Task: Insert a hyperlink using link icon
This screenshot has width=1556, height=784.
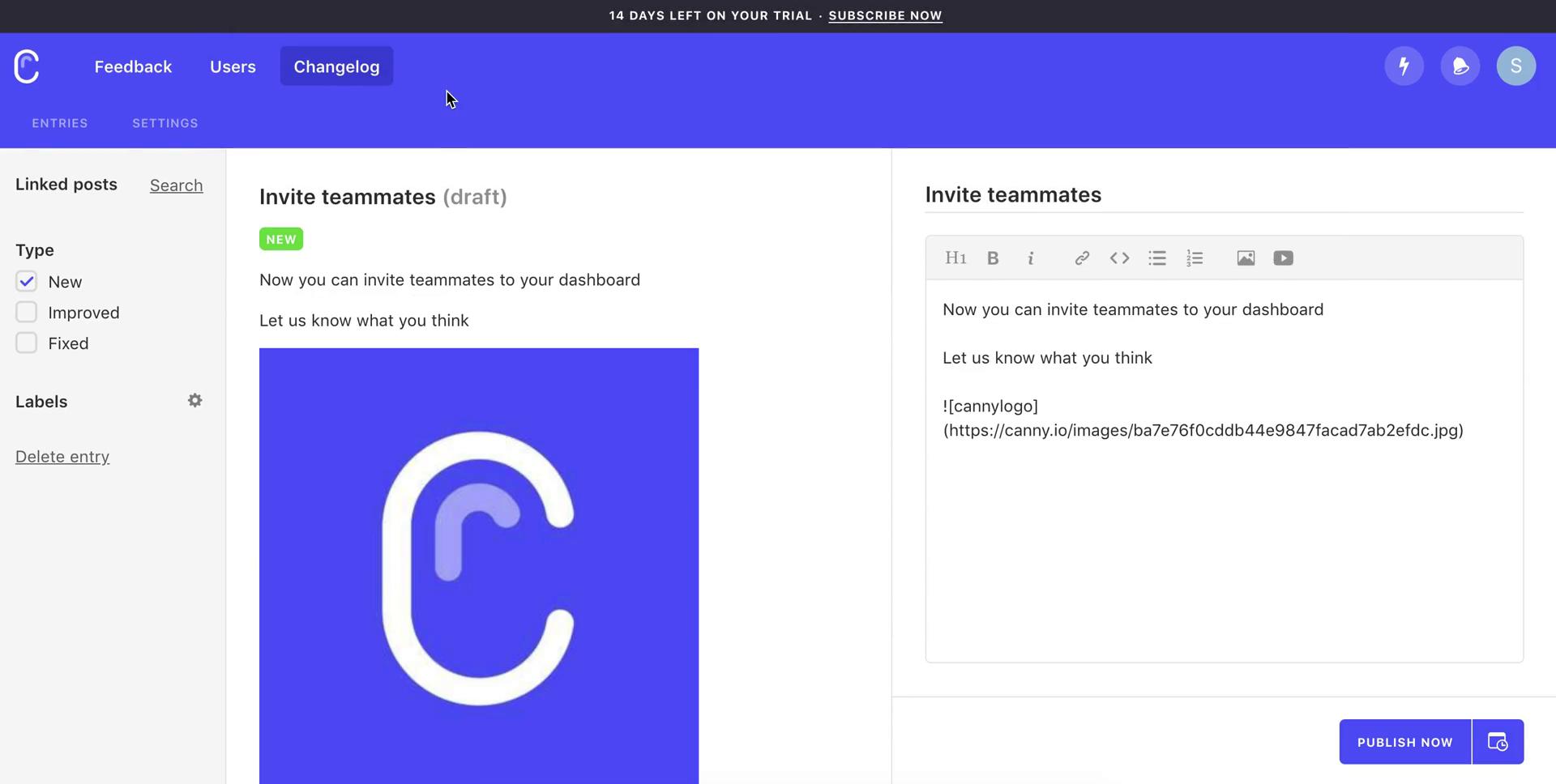Action: (1082, 258)
